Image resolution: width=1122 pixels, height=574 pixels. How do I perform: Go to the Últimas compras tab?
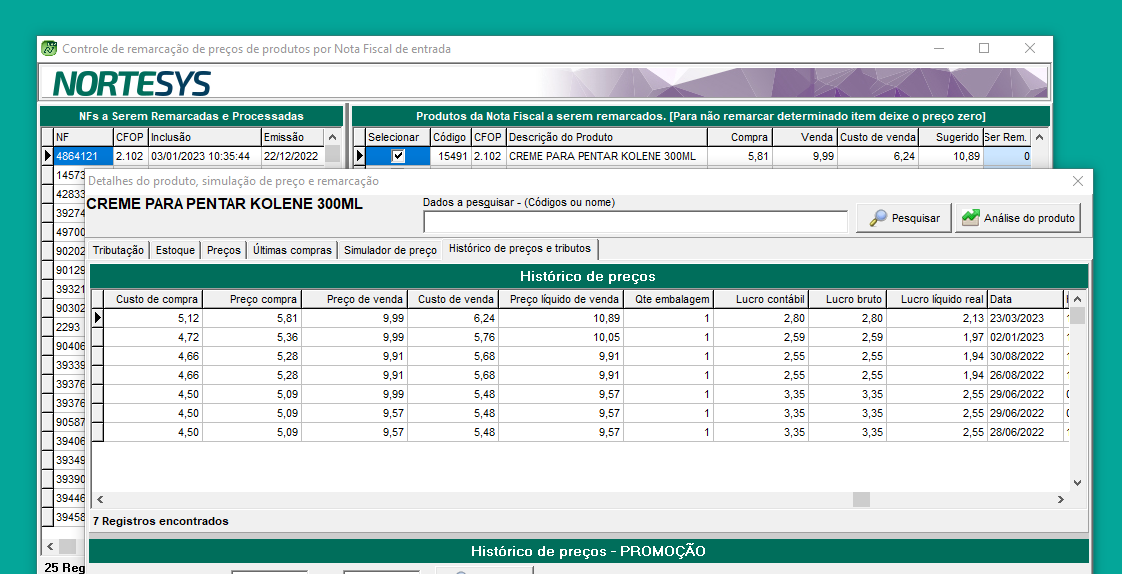point(292,250)
